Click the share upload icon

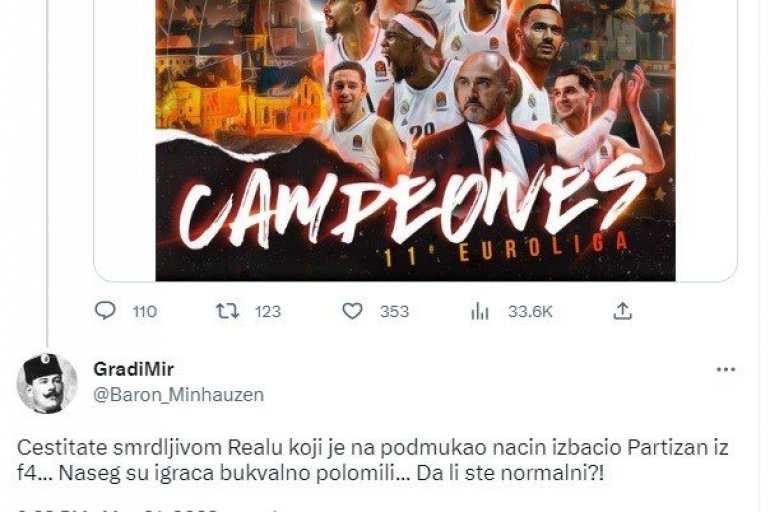622,311
